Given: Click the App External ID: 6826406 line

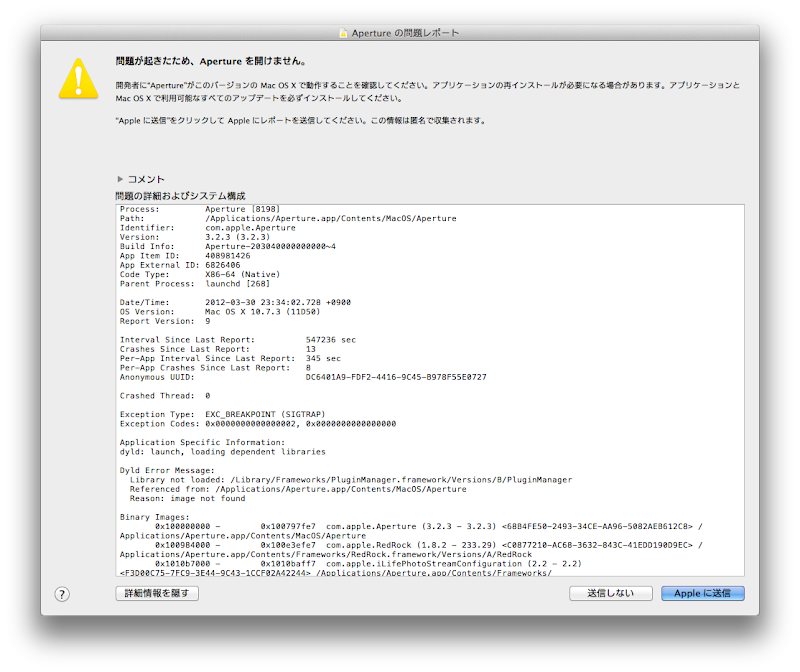Looking at the screenshot, I should [180, 265].
